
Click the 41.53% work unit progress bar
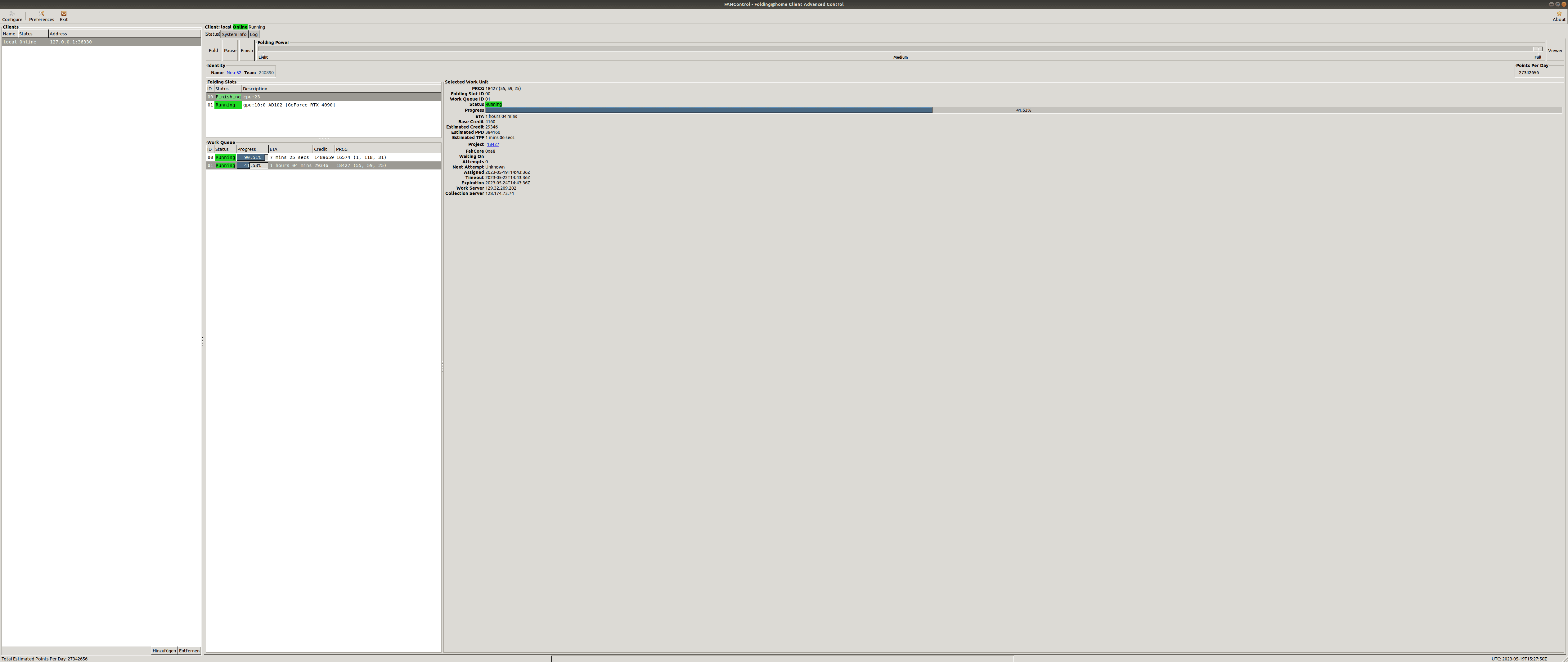coord(1023,110)
